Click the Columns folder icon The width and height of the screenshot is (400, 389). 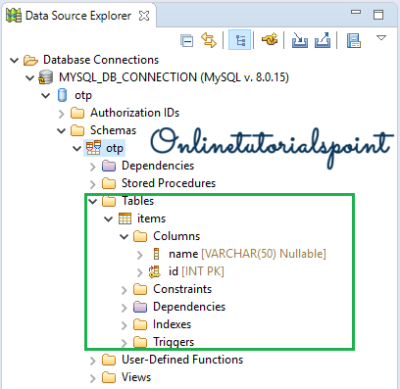coord(140,236)
